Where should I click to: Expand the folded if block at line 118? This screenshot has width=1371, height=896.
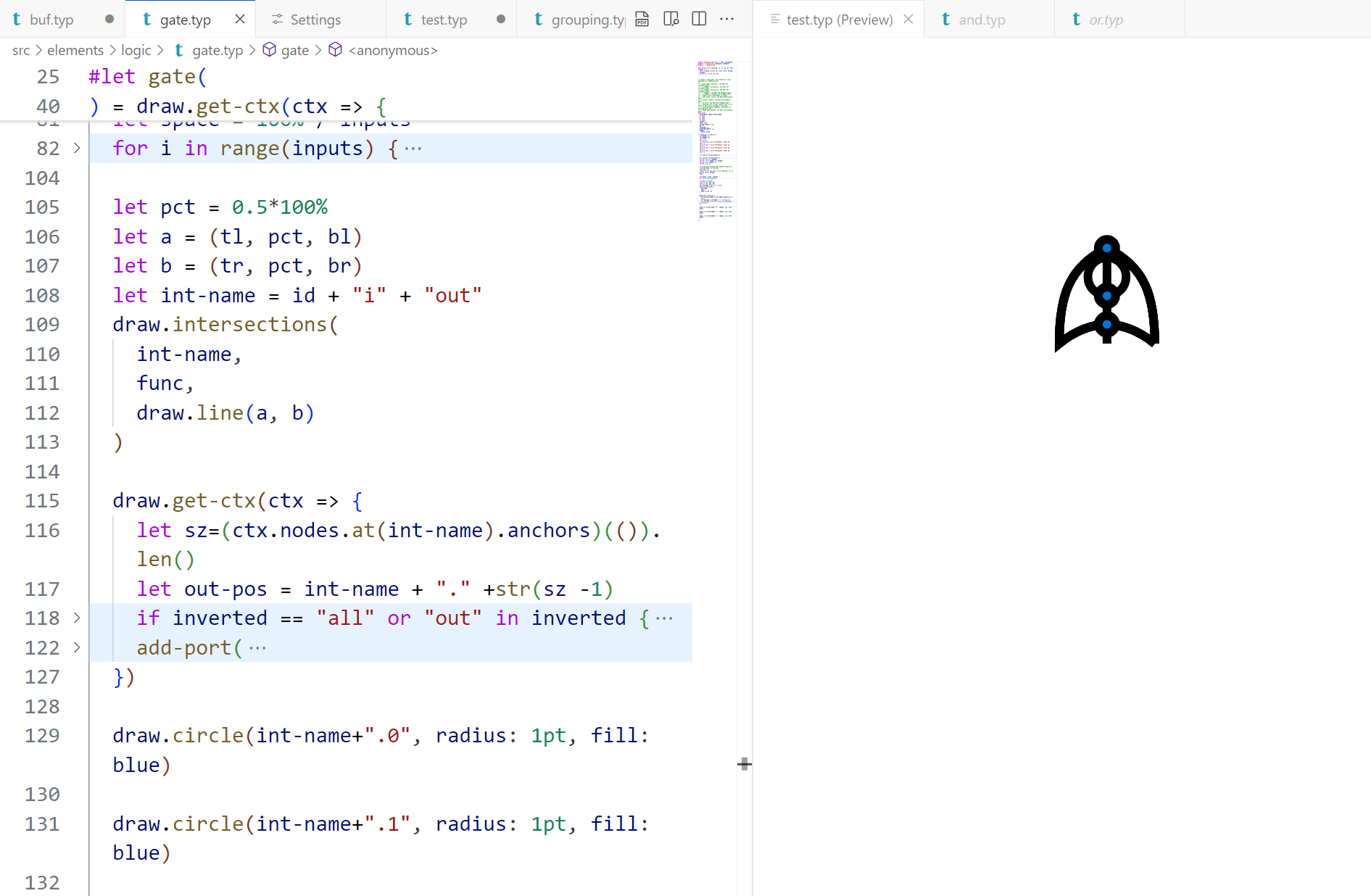click(77, 618)
